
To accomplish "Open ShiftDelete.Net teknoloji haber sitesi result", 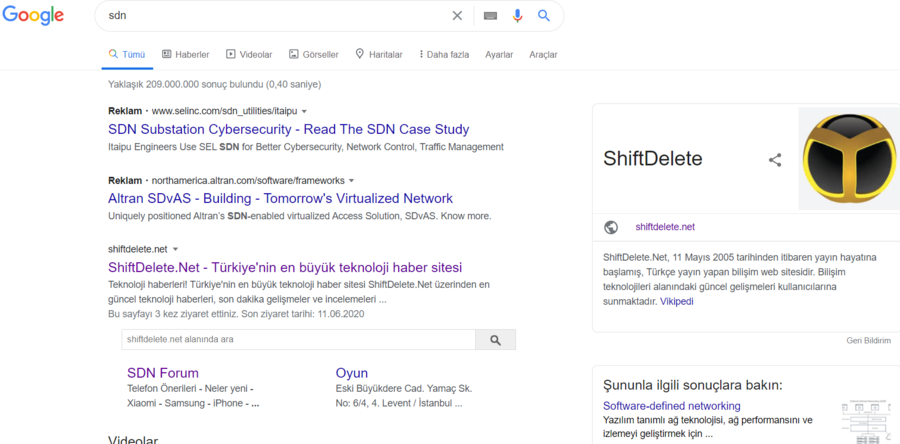I will tap(285, 268).
